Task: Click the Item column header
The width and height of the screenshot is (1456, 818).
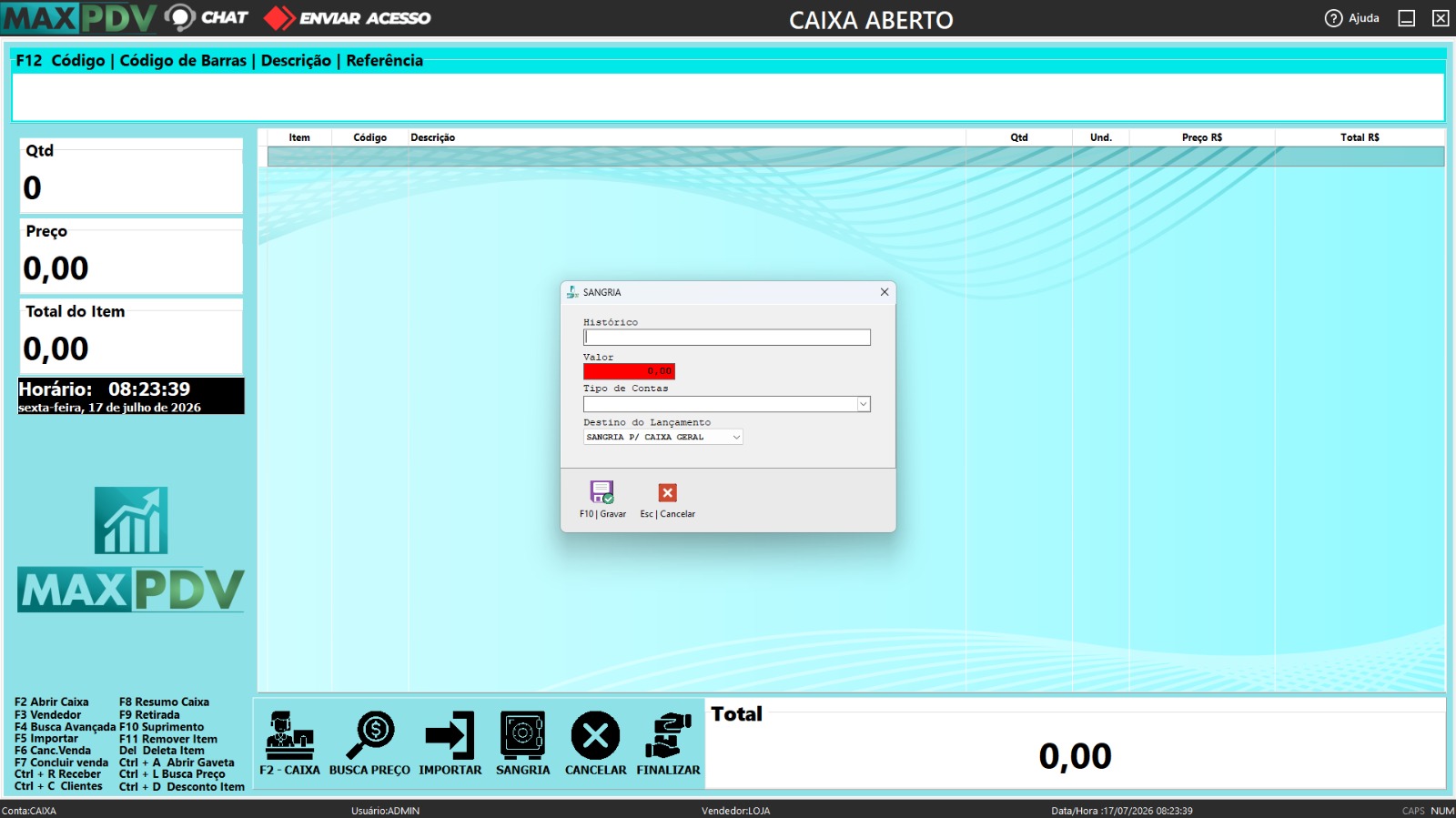Action: point(299,137)
